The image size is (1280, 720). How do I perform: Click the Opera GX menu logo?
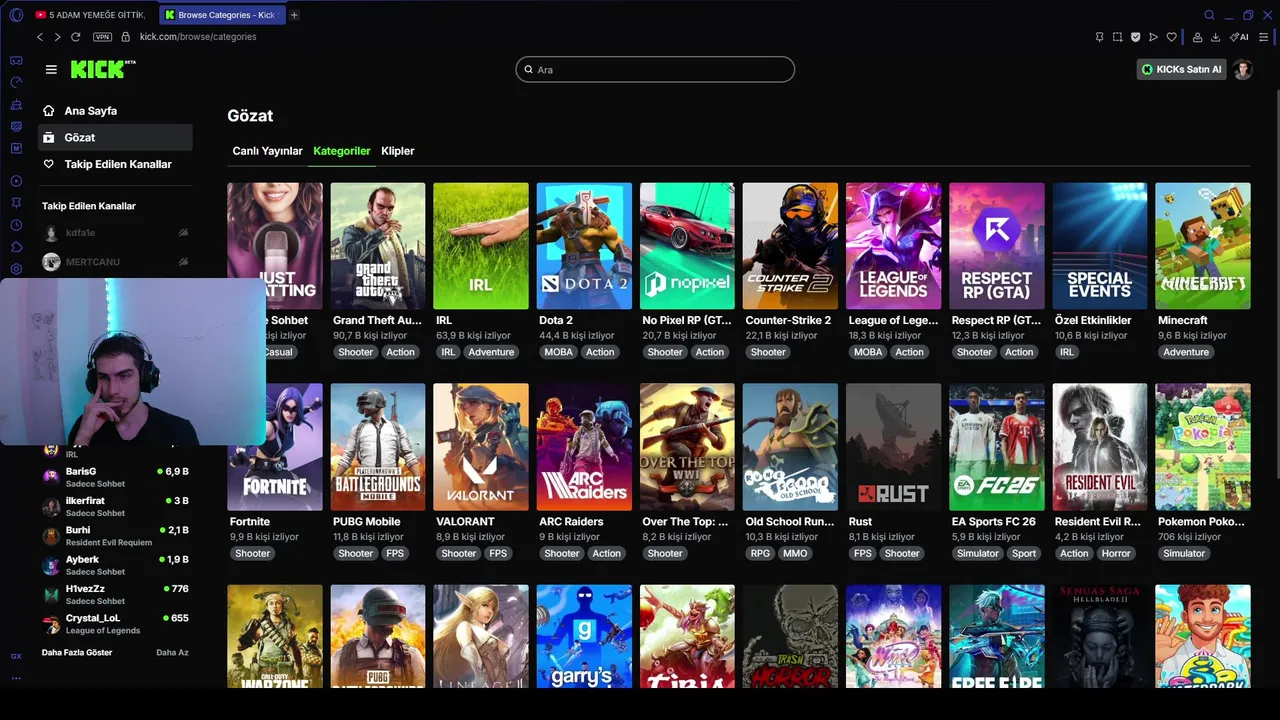[x=16, y=15]
